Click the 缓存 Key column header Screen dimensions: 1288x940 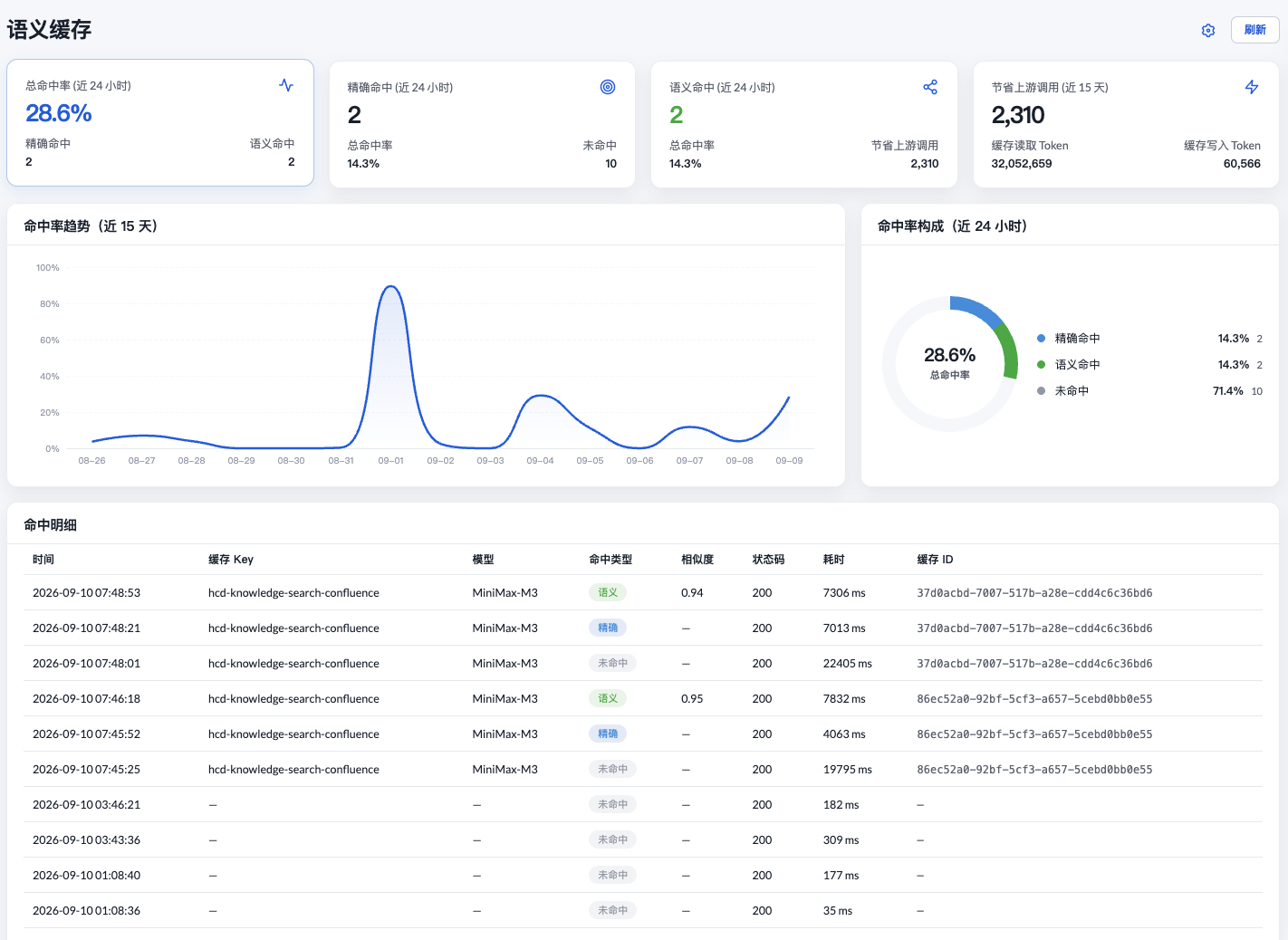pos(231,560)
